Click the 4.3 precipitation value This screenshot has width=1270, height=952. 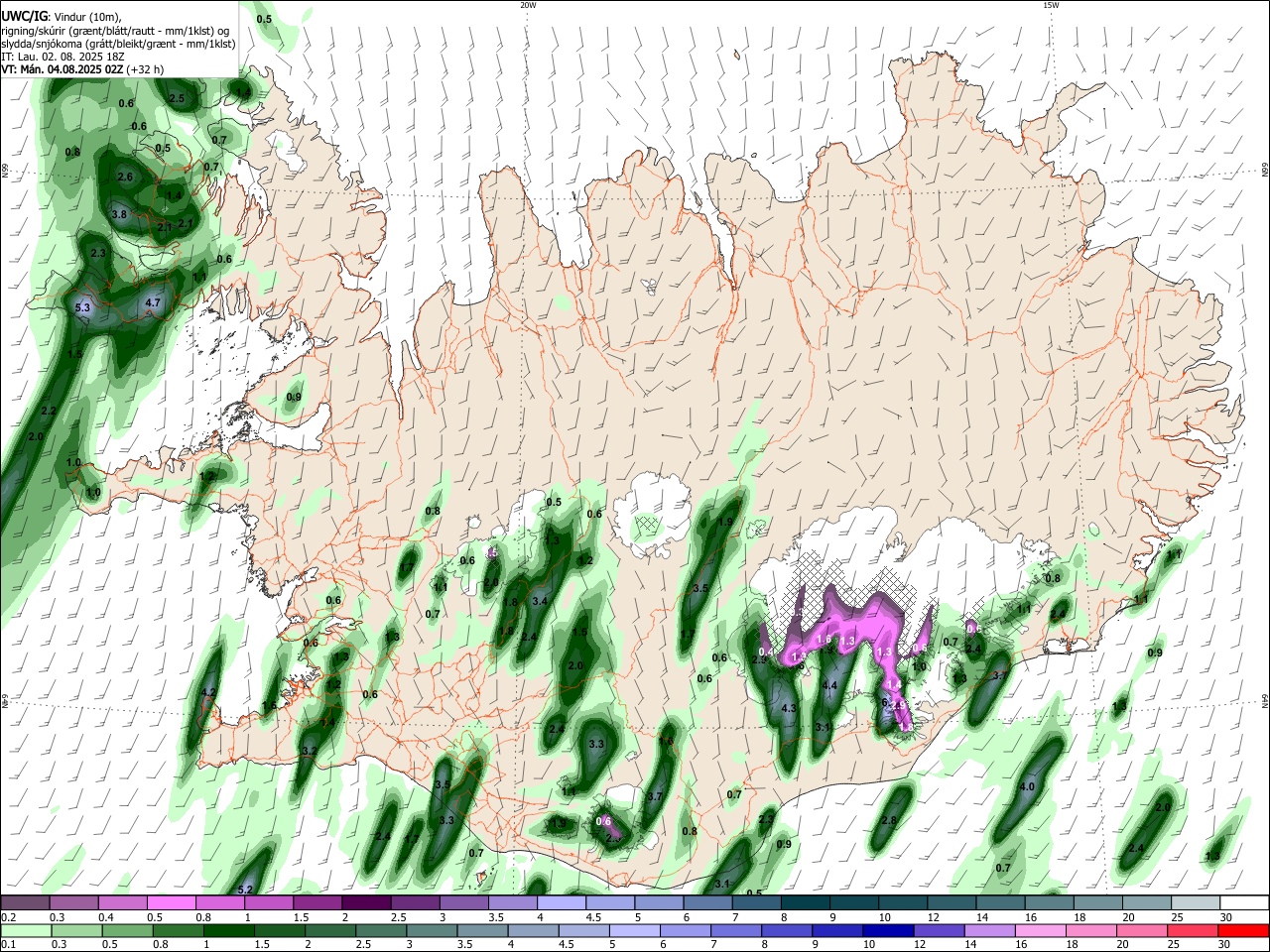coord(789,708)
